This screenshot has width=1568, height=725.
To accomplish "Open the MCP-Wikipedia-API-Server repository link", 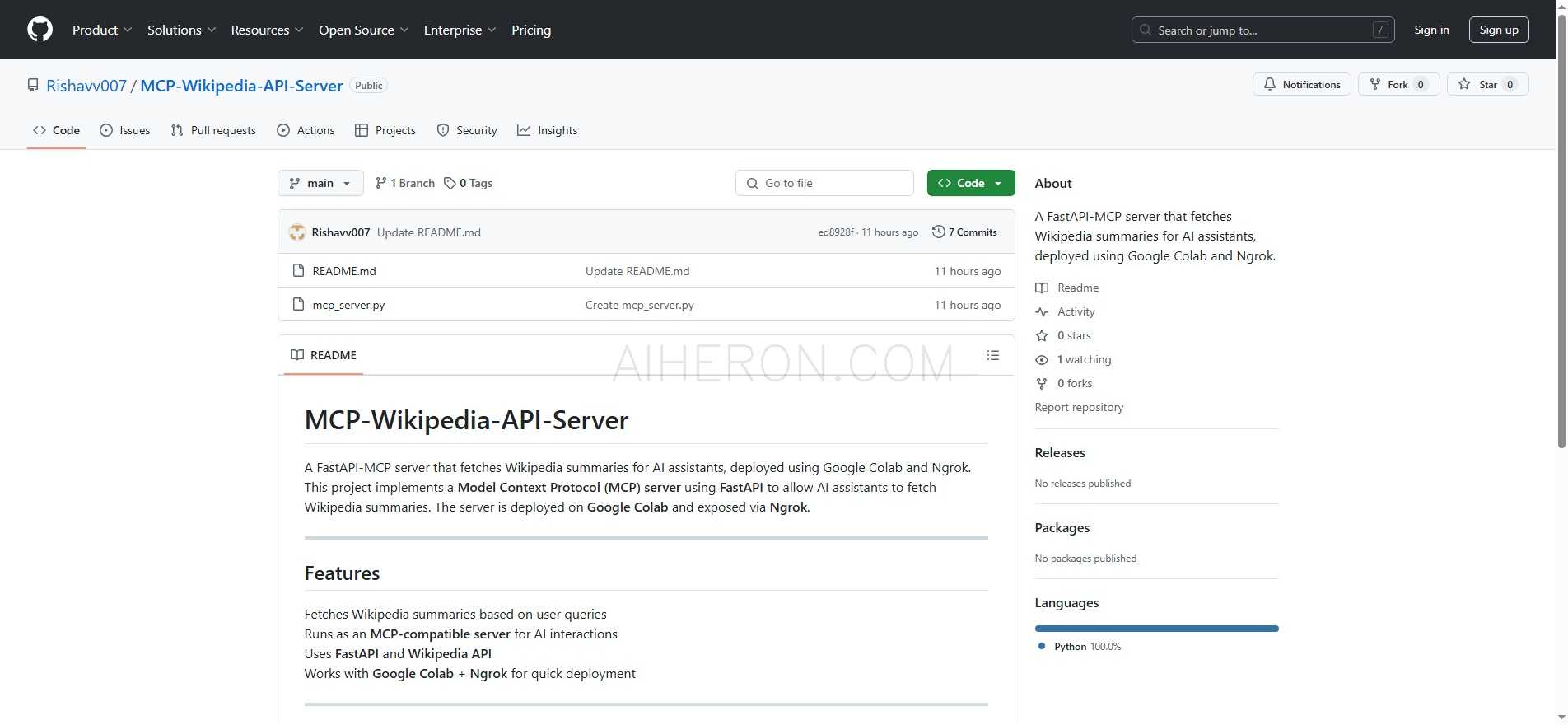I will pyautogui.click(x=241, y=86).
